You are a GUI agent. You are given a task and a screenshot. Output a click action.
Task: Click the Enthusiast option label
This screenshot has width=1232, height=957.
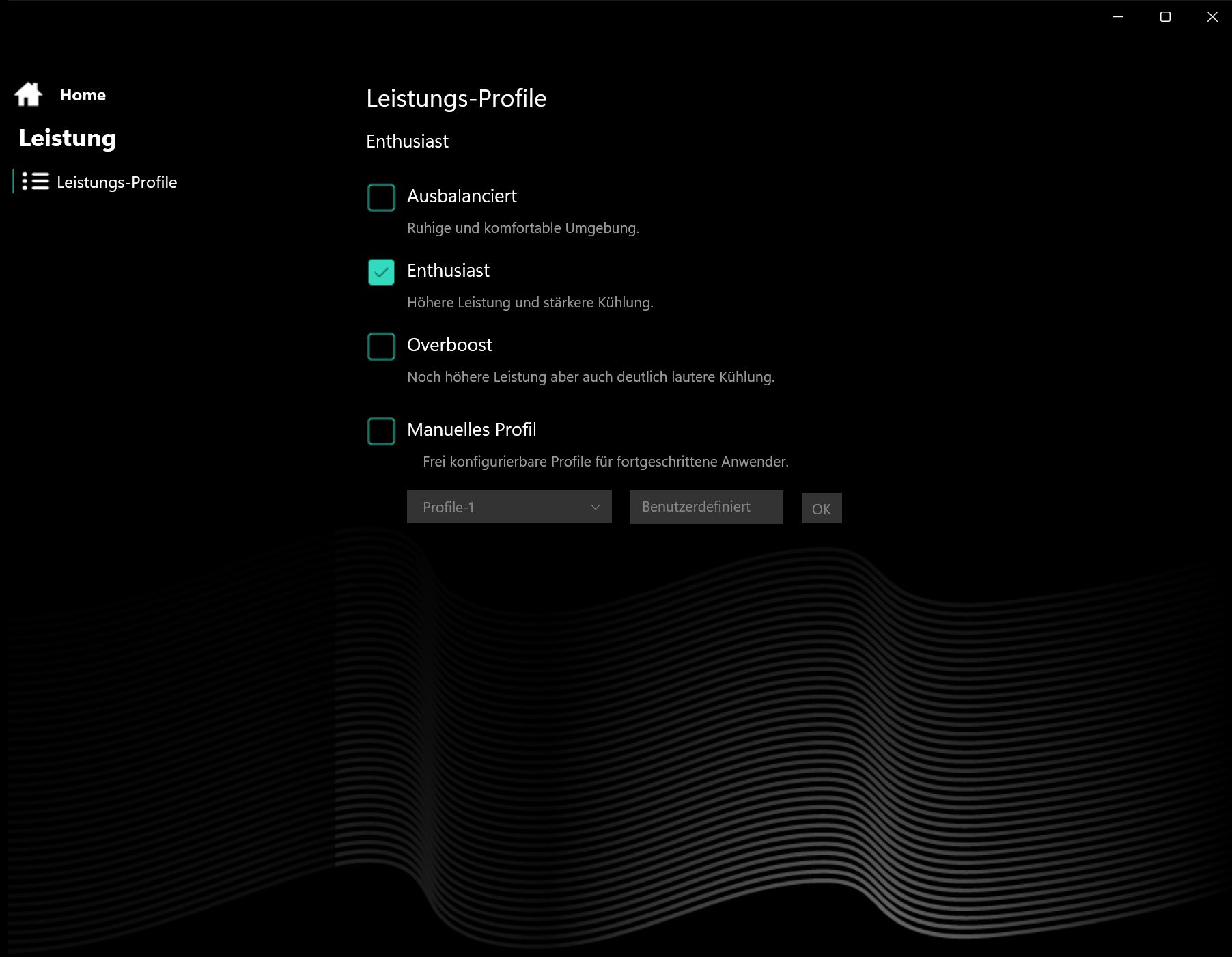coord(448,271)
